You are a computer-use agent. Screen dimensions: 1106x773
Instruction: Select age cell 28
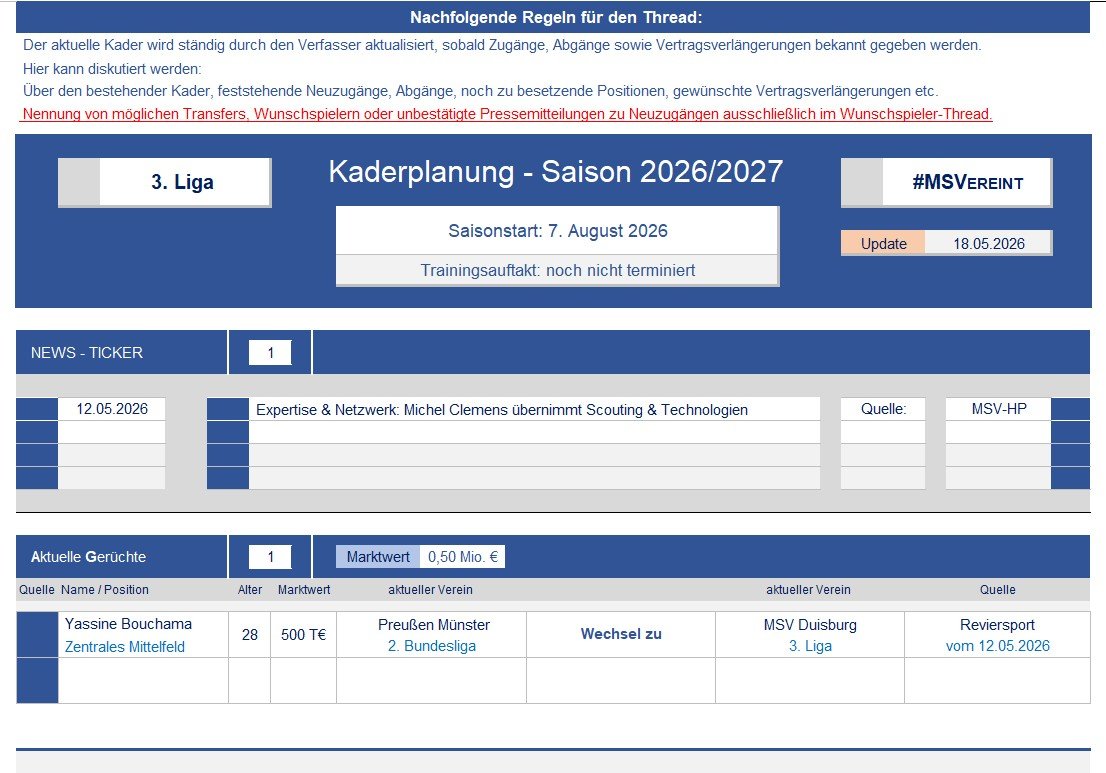(250, 635)
